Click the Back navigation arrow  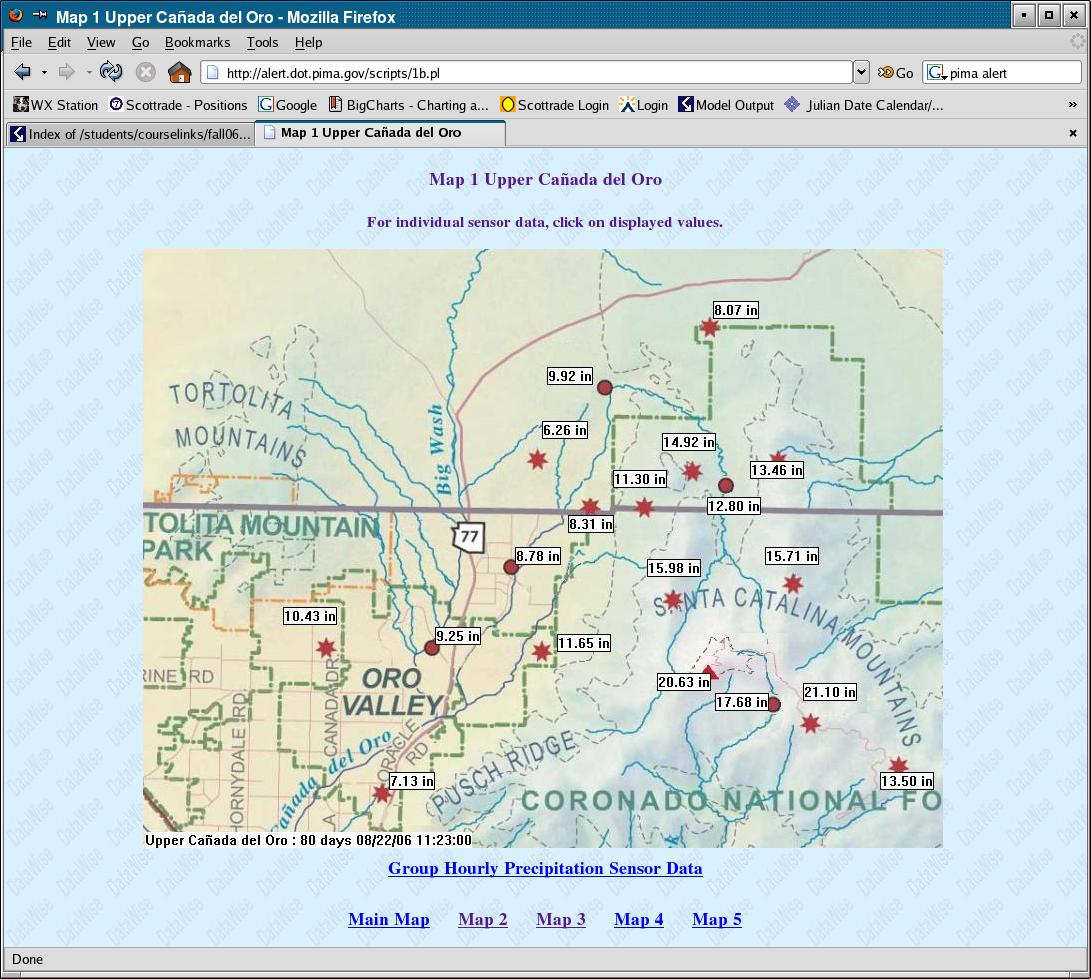click(x=22, y=72)
